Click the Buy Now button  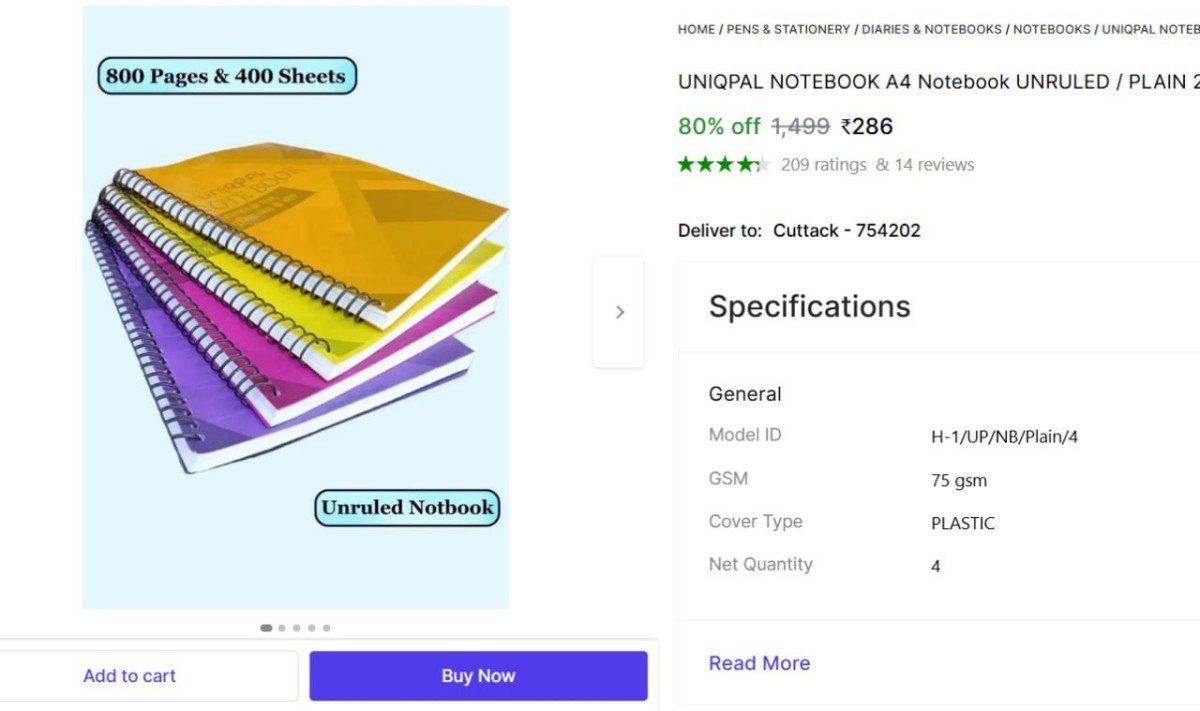pyautogui.click(x=478, y=675)
